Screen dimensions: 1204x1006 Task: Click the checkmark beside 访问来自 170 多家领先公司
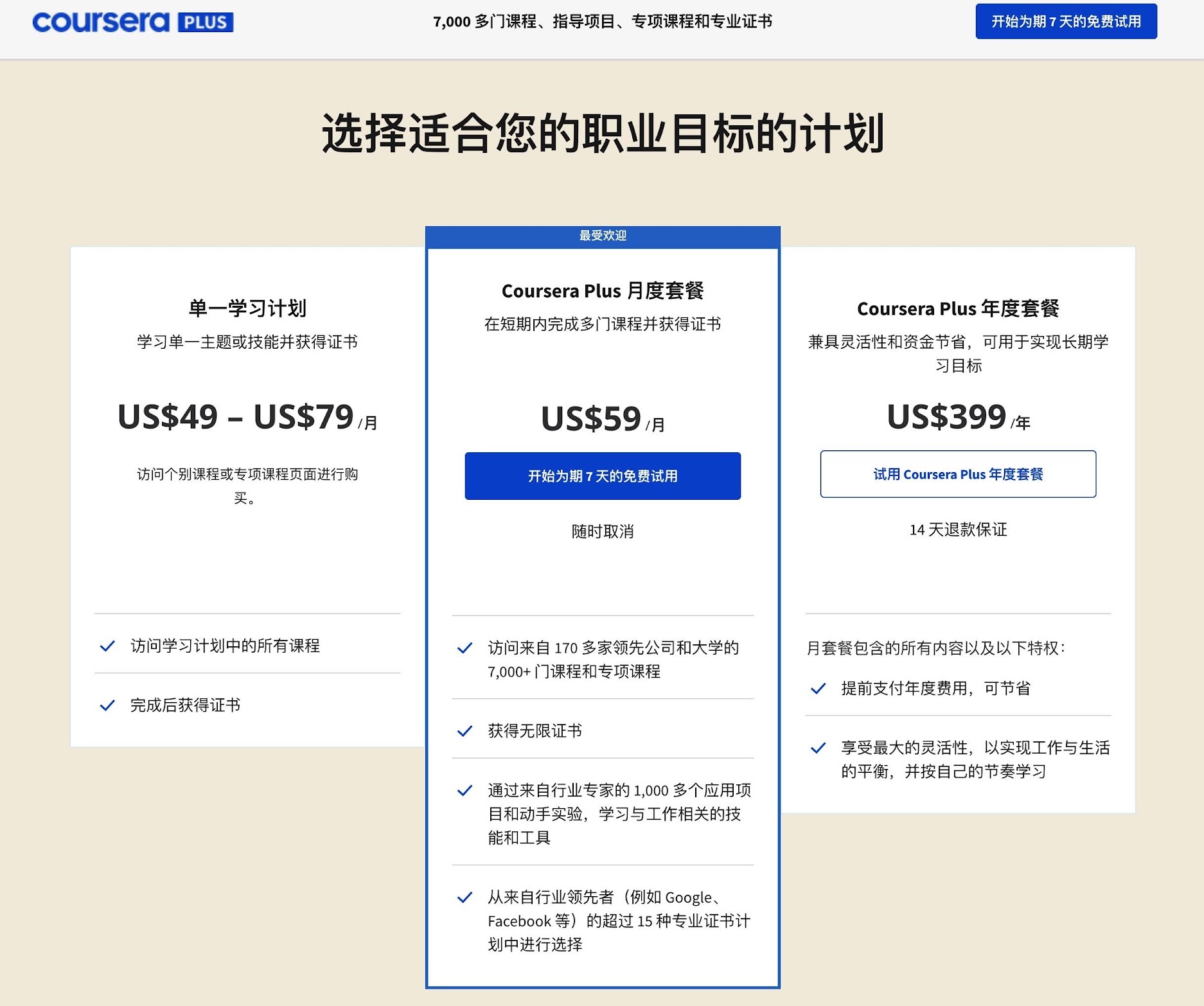[x=465, y=648]
